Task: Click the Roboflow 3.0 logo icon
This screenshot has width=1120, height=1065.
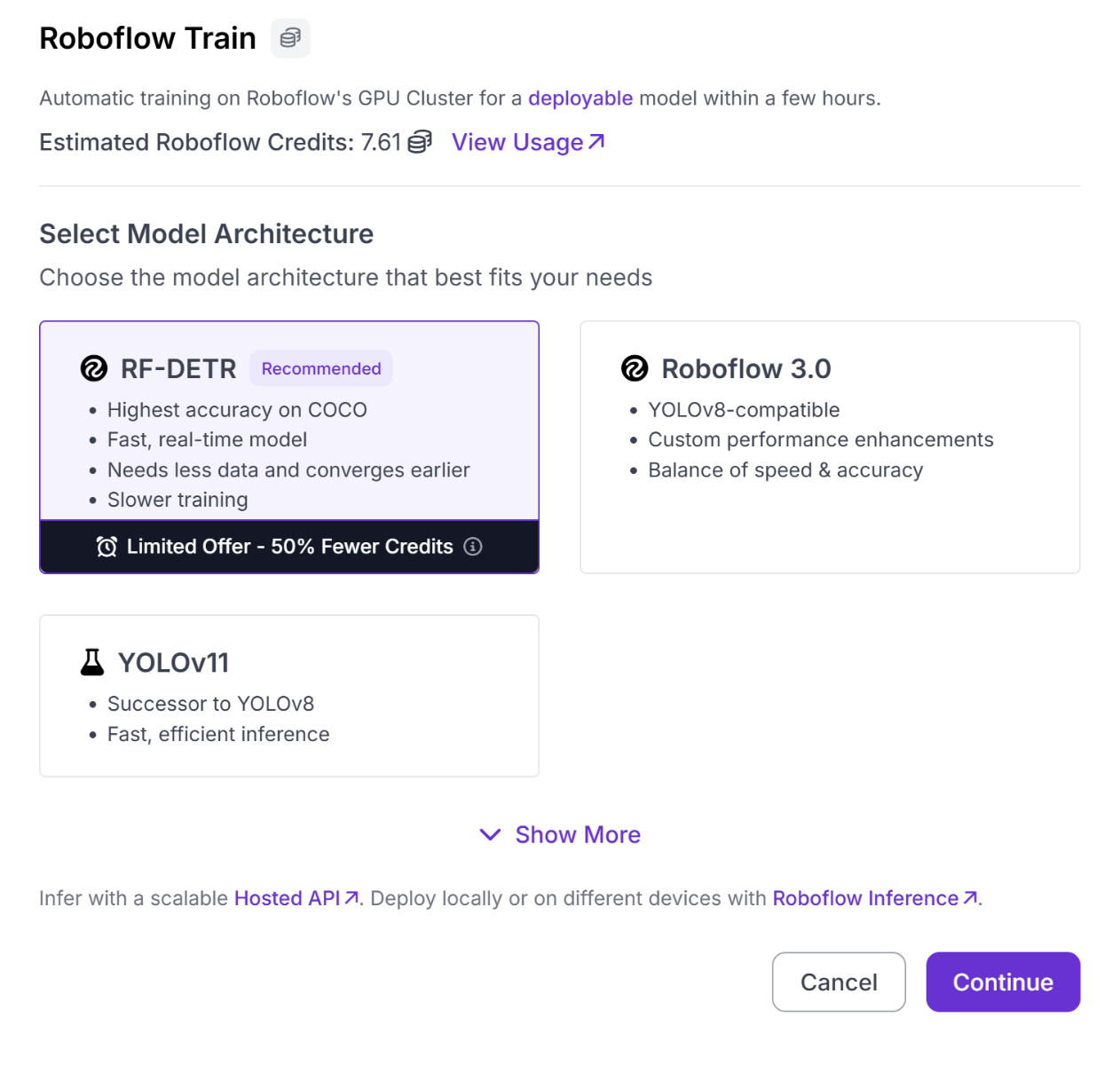Action: 635,368
